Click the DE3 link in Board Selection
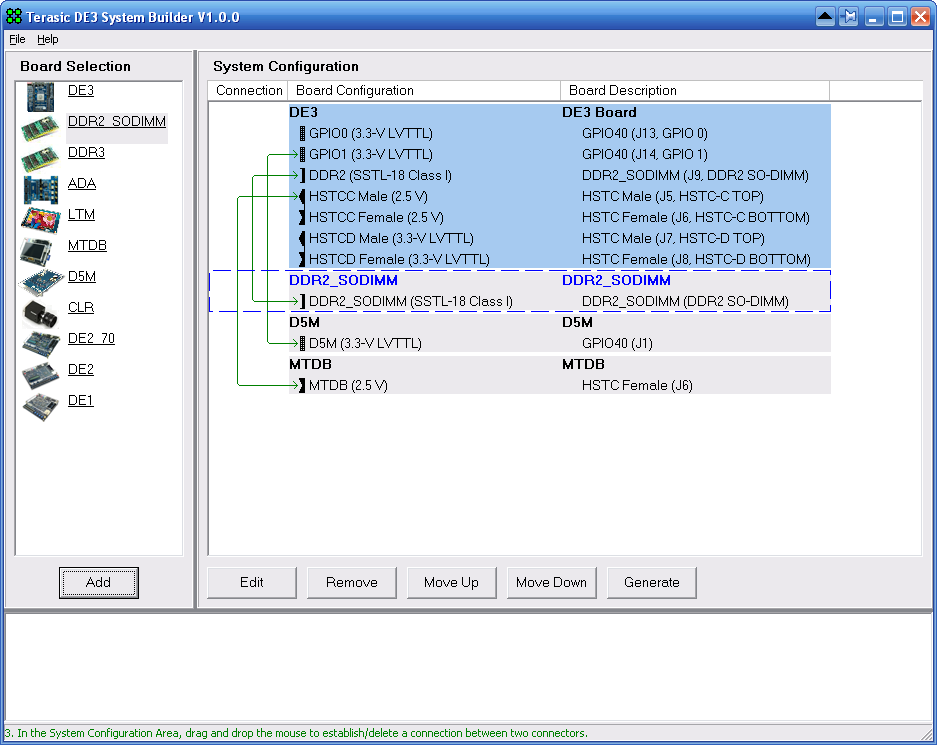This screenshot has width=937, height=745. coord(81,90)
